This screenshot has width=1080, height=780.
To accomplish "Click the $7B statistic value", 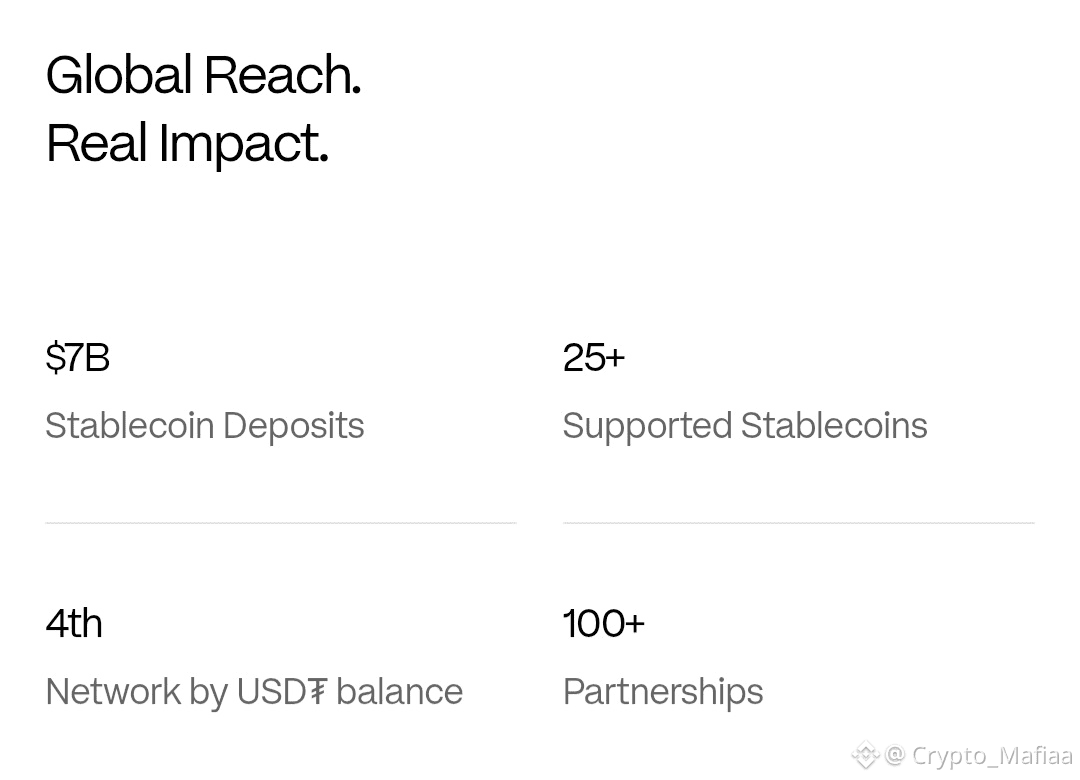I will tap(78, 358).
